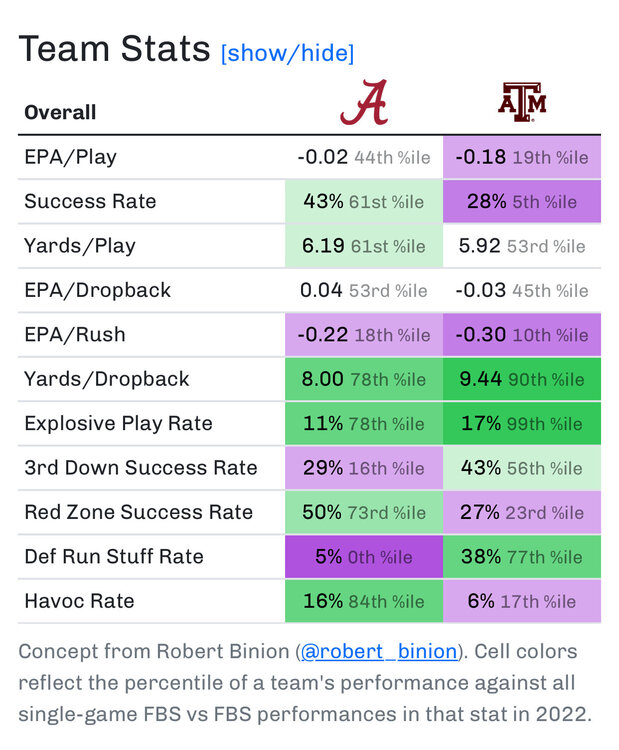Click the Alabama team logo
619x750 pixels.
(x=363, y=103)
